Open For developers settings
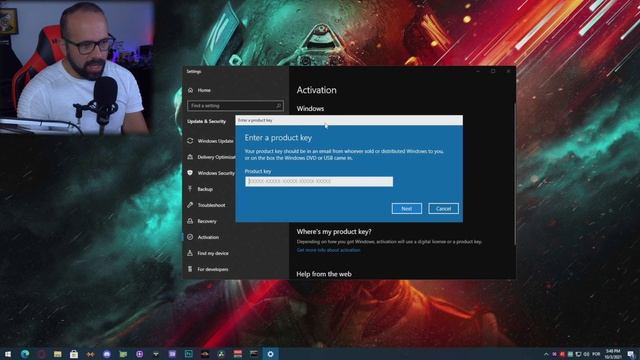 (208, 269)
